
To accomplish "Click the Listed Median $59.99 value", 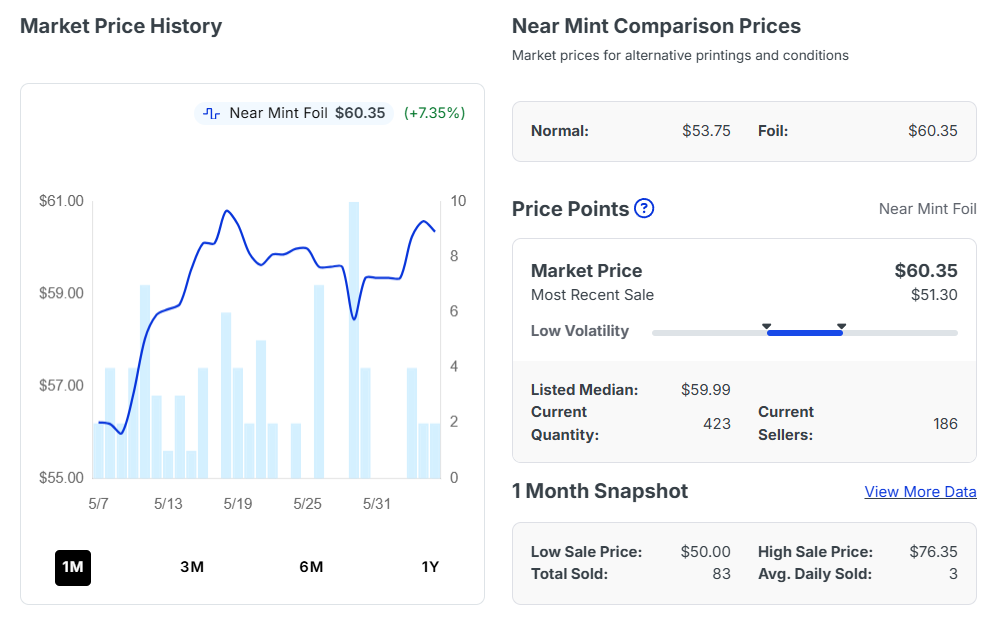I will click(x=706, y=389).
